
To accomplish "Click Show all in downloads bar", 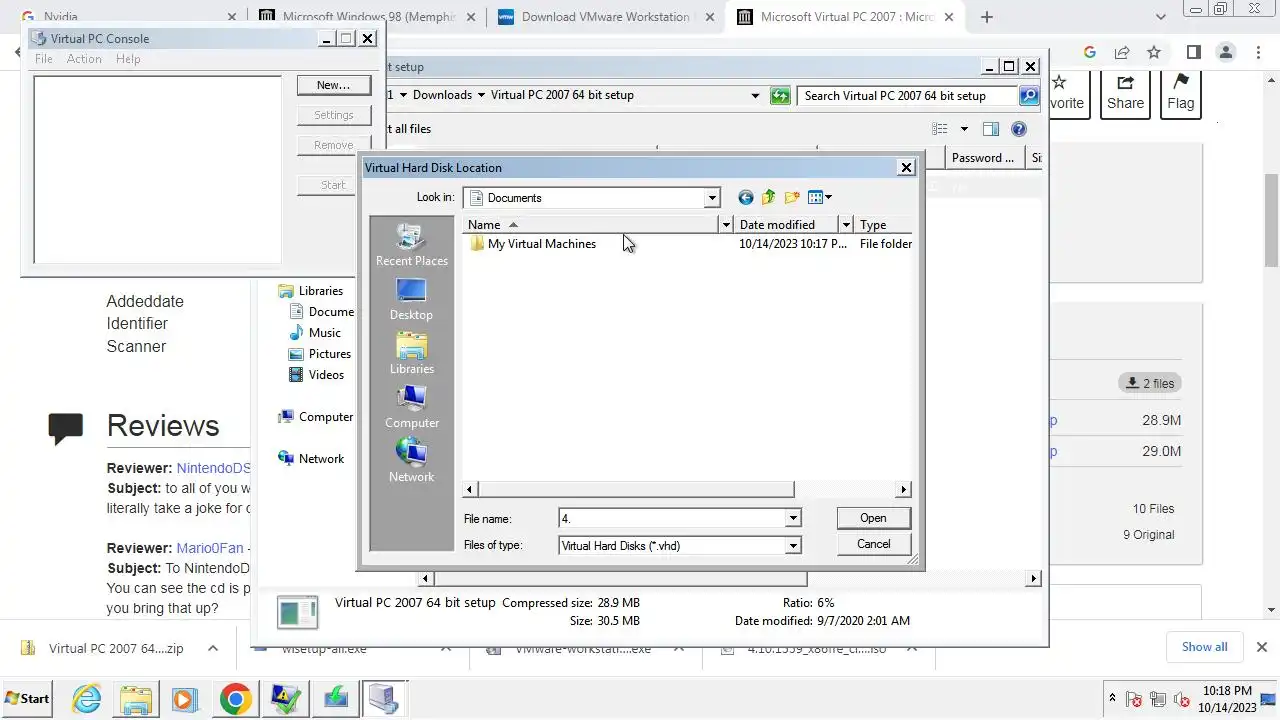I will tap(1204, 647).
